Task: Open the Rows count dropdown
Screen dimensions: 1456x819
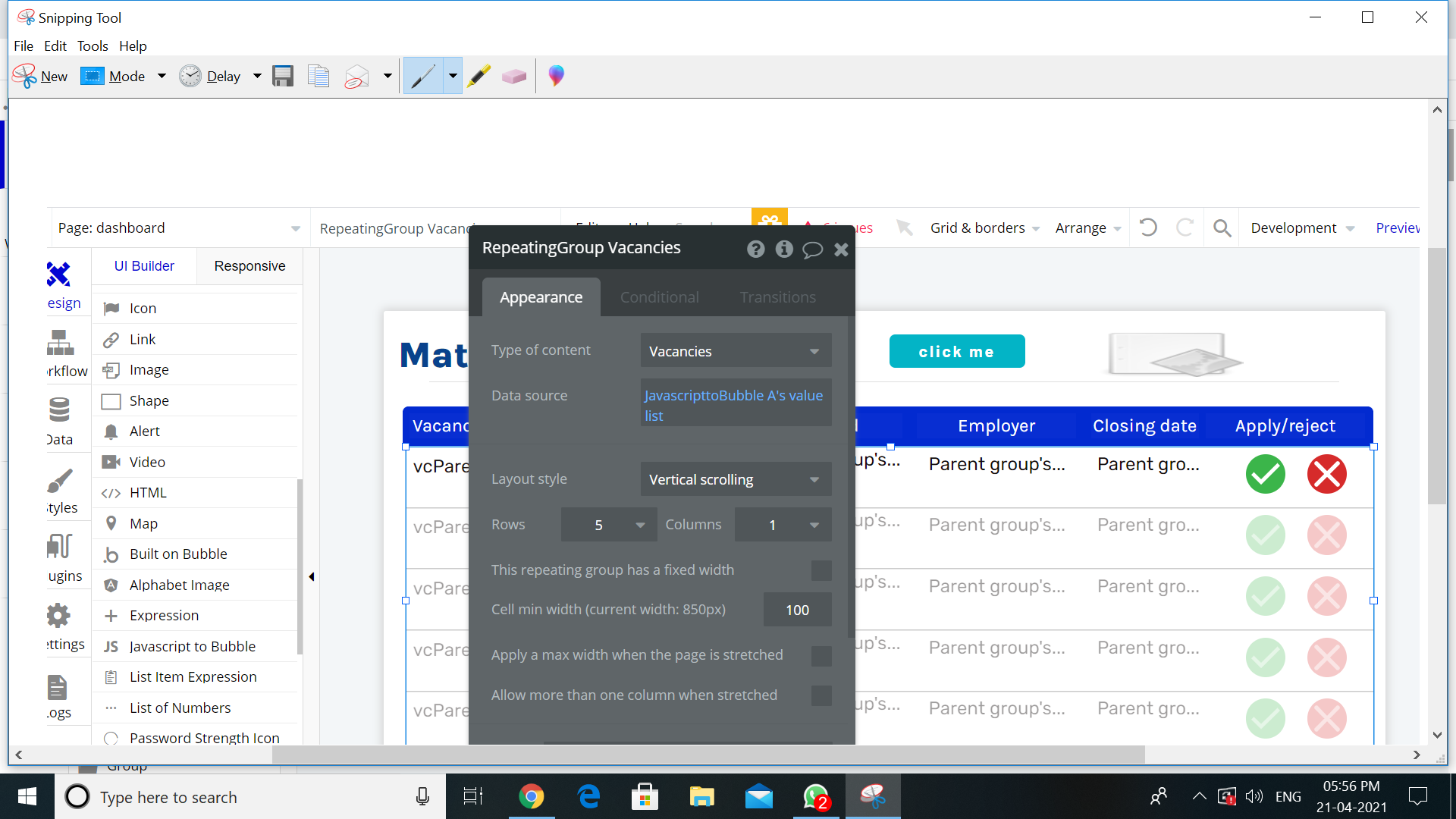Action: [608, 525]
